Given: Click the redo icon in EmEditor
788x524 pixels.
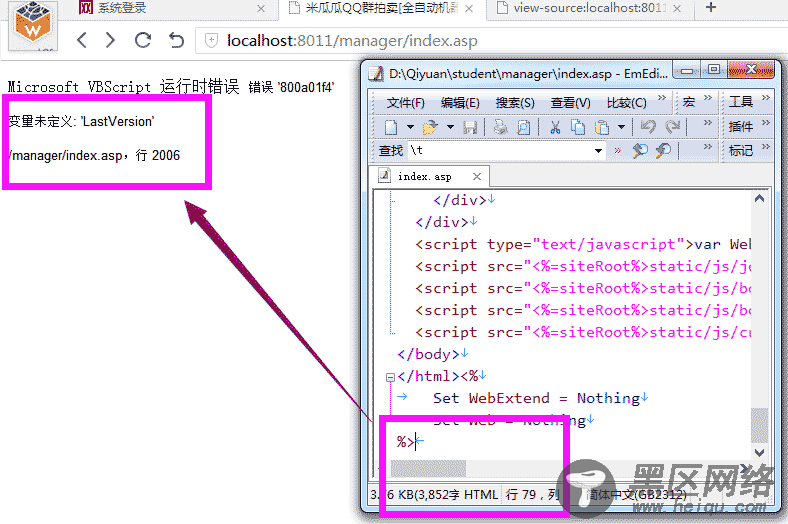Looking at the screenshot, I should click(x=672, y=127).
